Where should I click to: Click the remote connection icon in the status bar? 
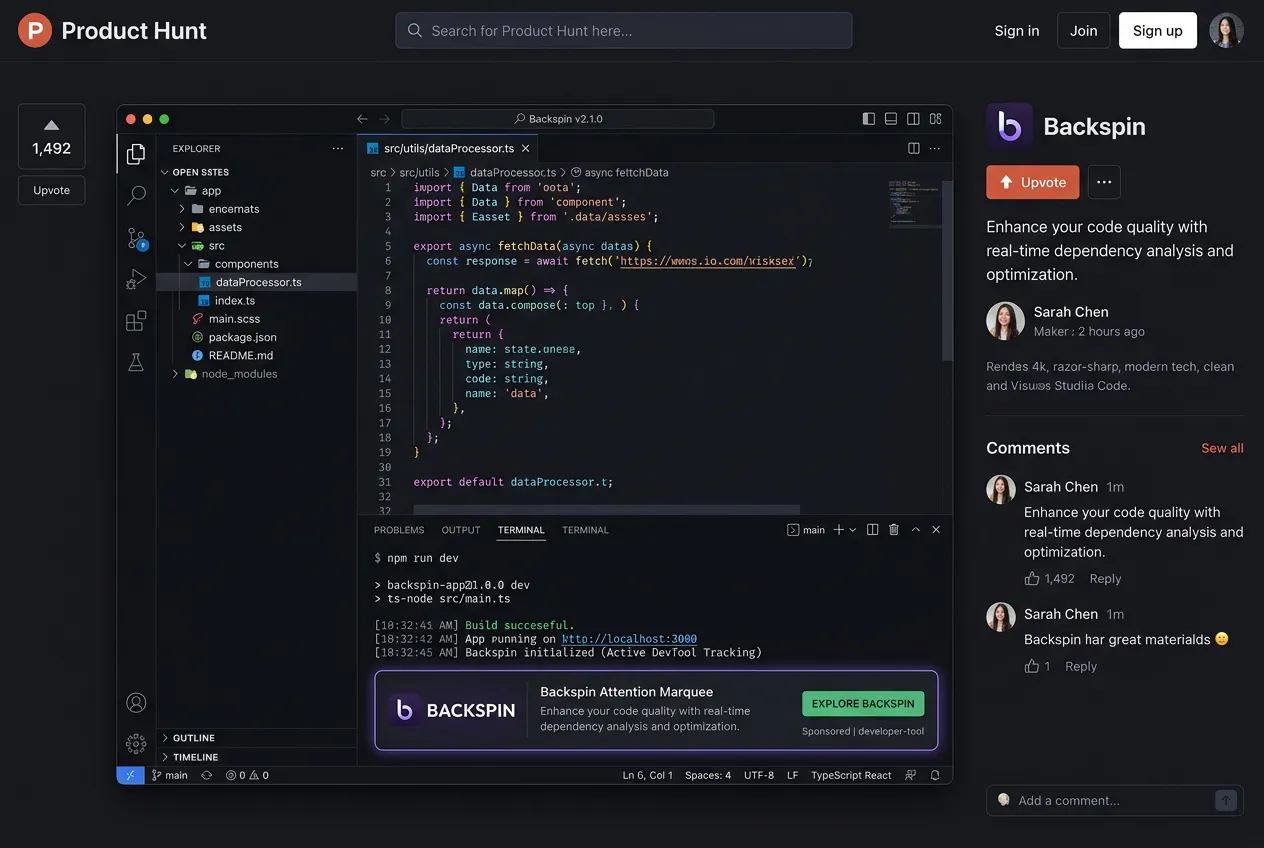pyautogui.click(x=131, y=775)
